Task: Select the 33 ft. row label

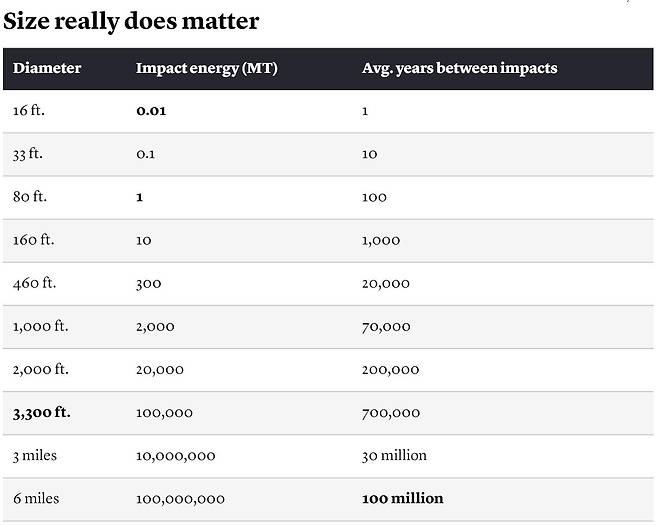Action: click(28, 154)
